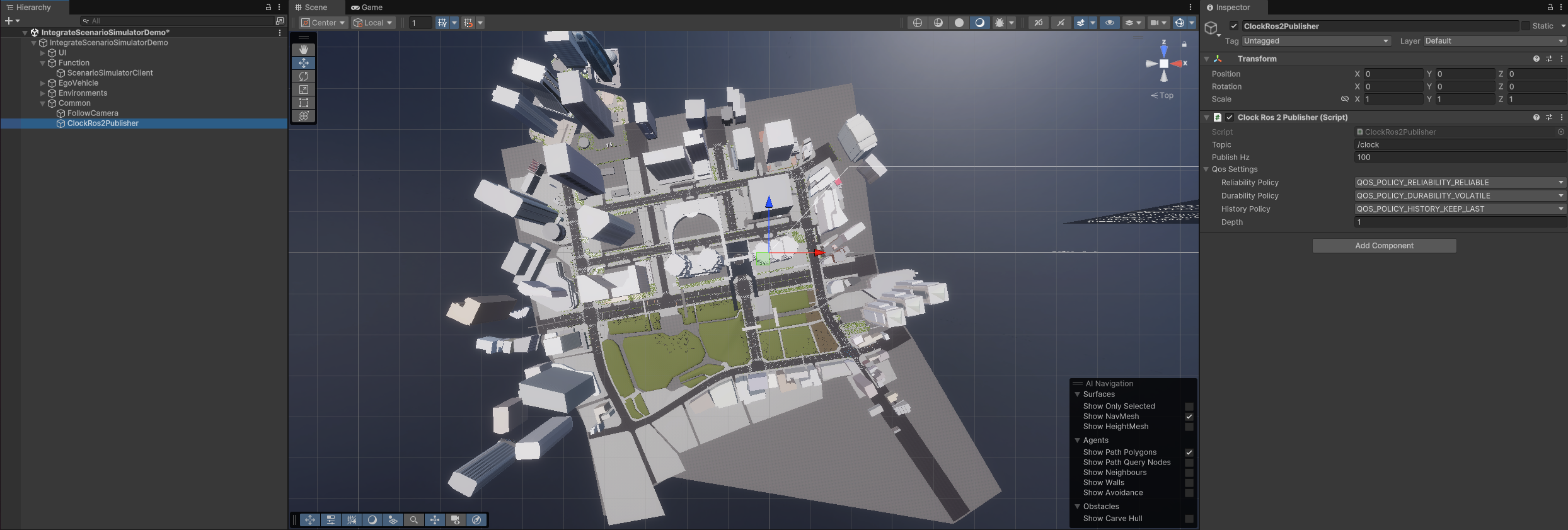Select the Transform tool

tap(304, 116)
